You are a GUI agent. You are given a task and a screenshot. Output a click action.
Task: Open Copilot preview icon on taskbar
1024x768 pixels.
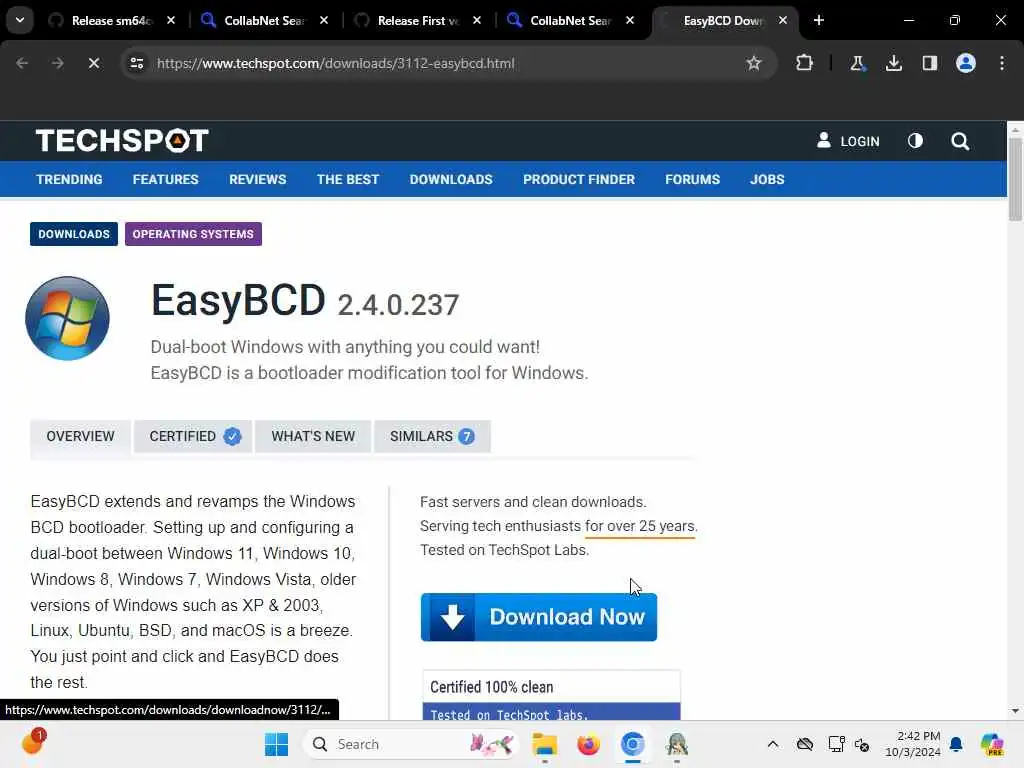991,744
